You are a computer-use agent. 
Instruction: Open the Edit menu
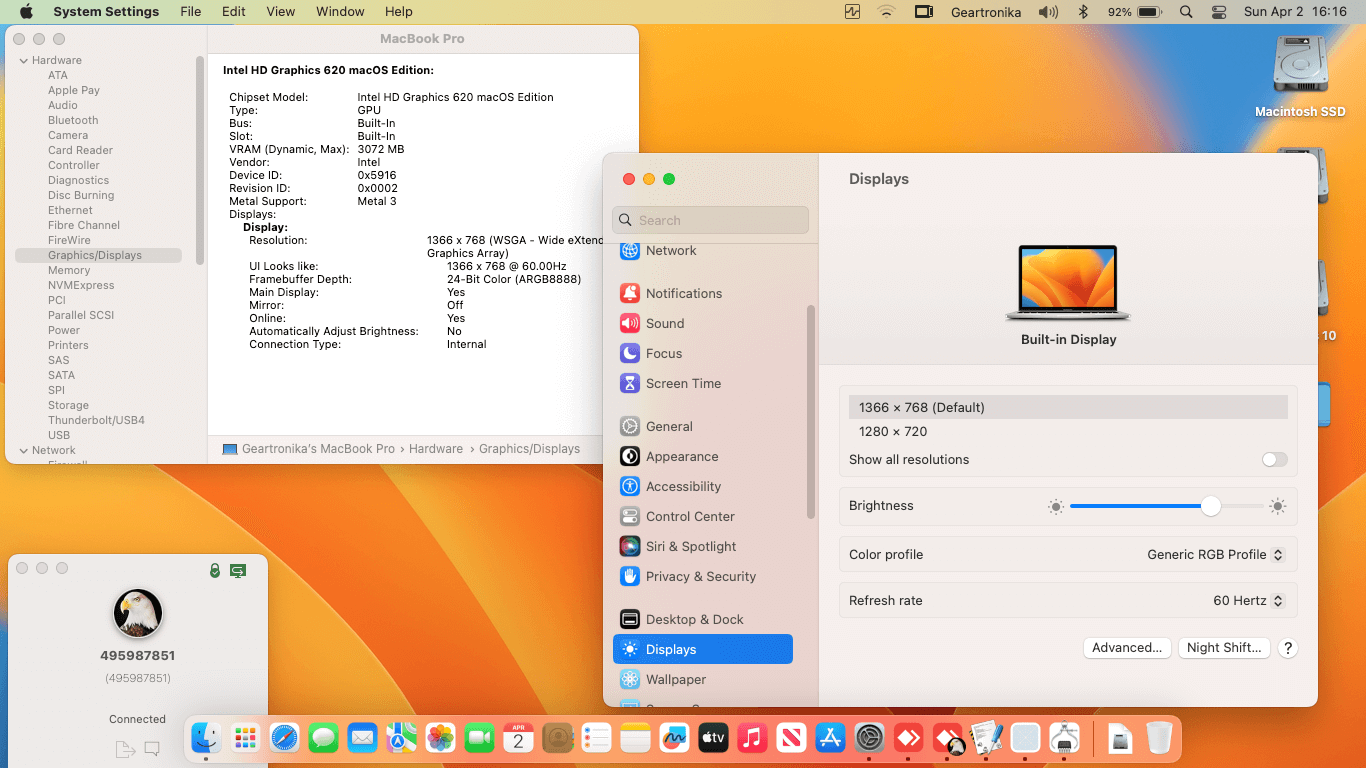[234, 12]
